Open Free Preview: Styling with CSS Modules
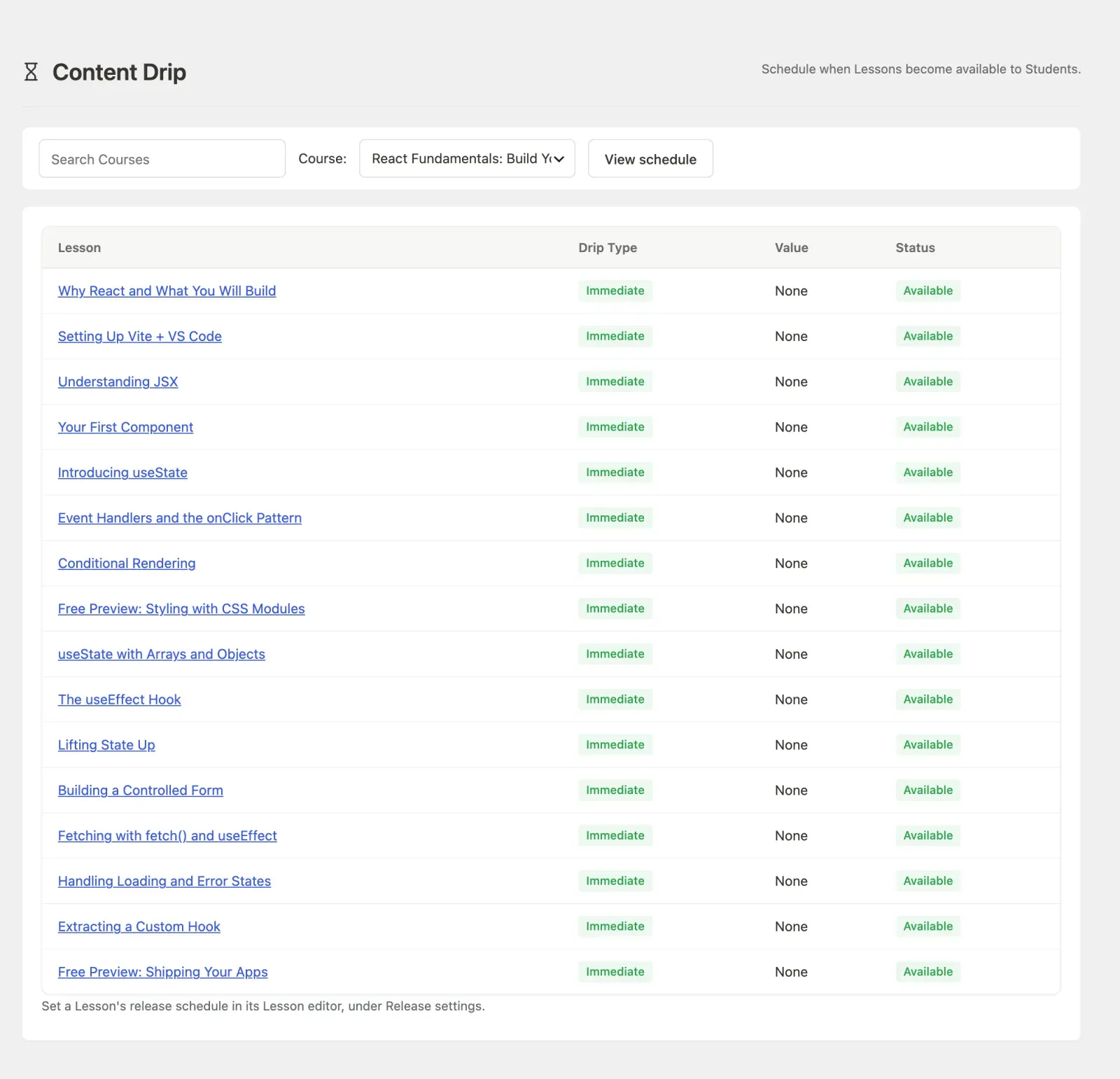 (x=181, y=608)
